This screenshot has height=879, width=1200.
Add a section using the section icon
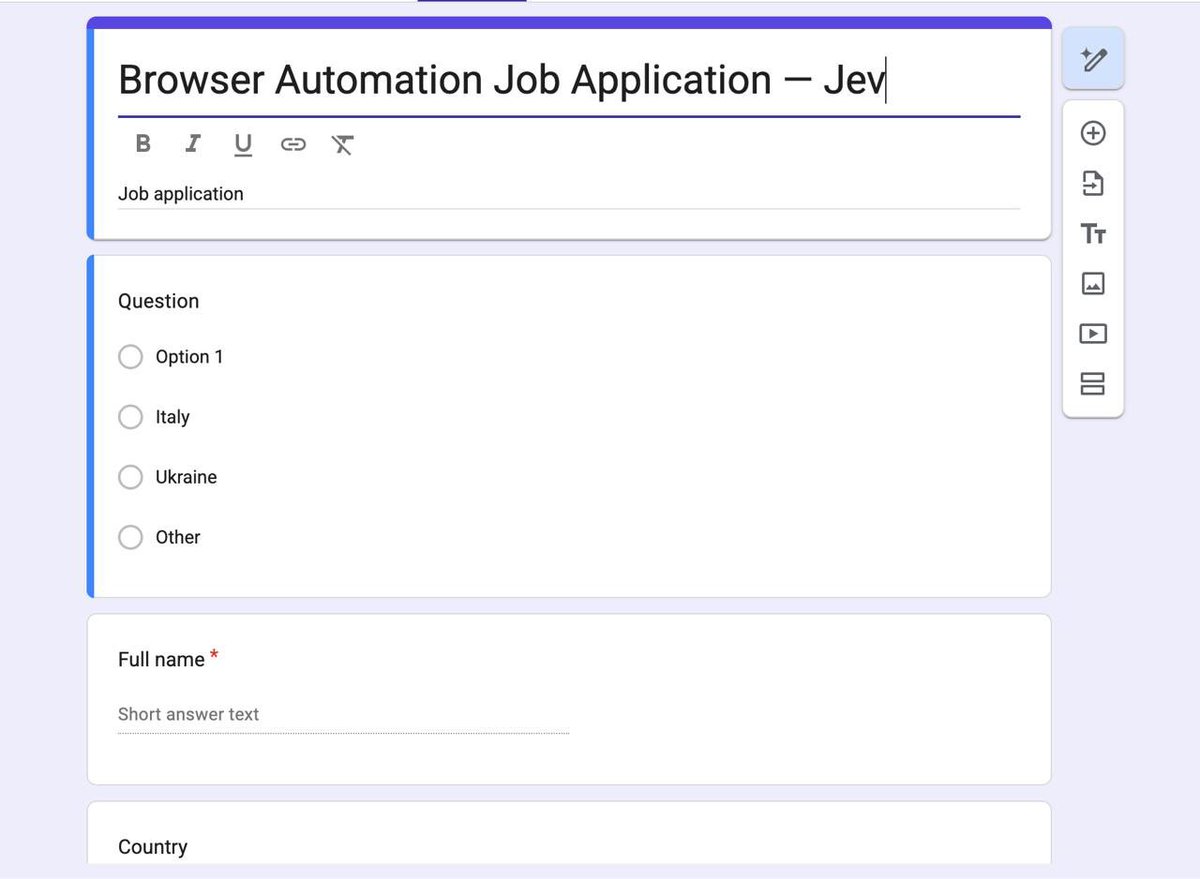click(1093, 384)
